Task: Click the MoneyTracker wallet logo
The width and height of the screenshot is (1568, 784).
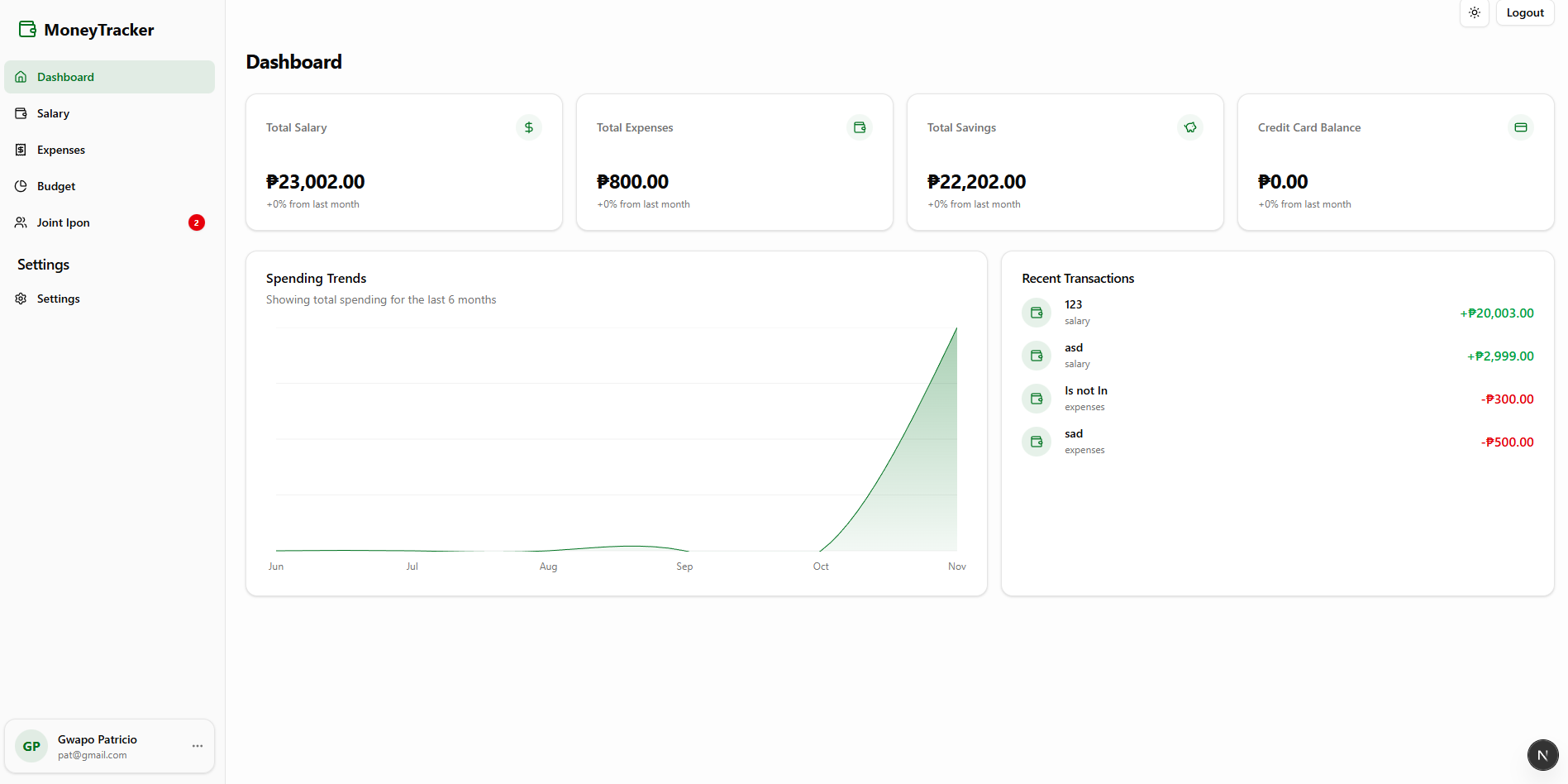Action: click(x=26, y=28)
